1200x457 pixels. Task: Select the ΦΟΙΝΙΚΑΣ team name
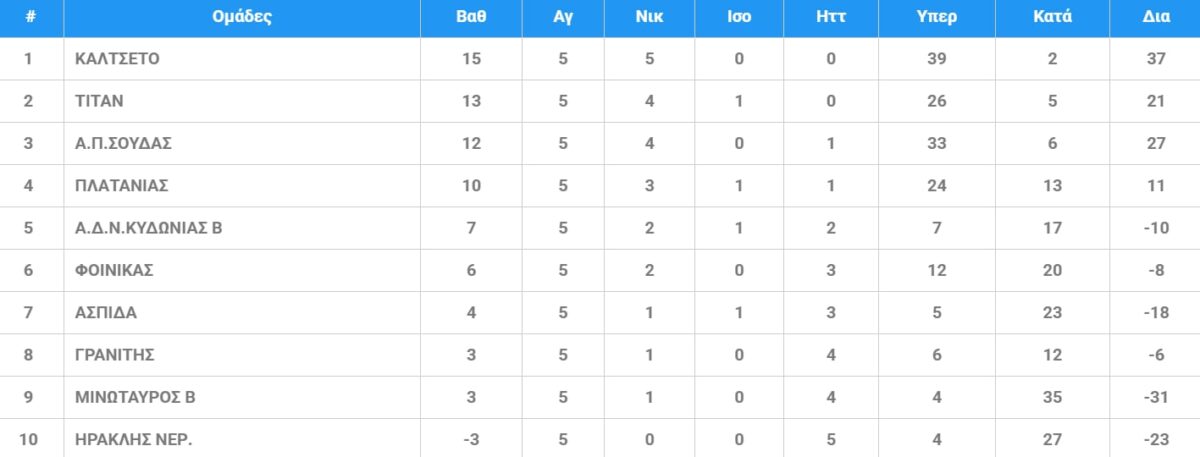tap(114, 270)
